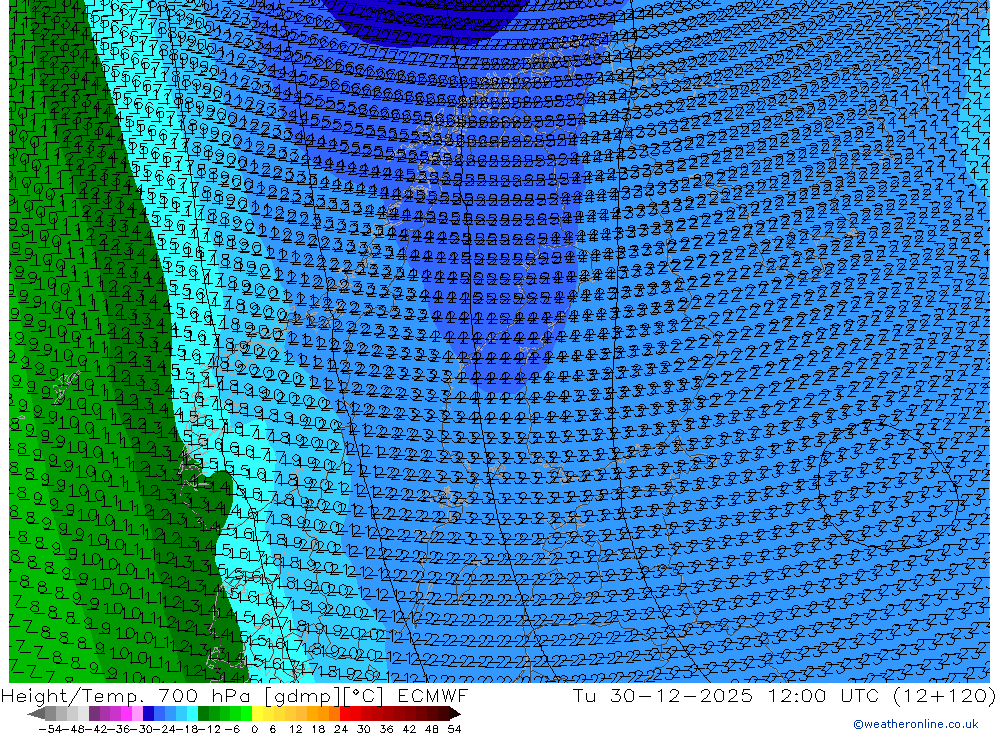Screen dimensions: 1000x733
Task: Select the "-48" legend label
Action: pyautogui.click(x=73, y=729)
